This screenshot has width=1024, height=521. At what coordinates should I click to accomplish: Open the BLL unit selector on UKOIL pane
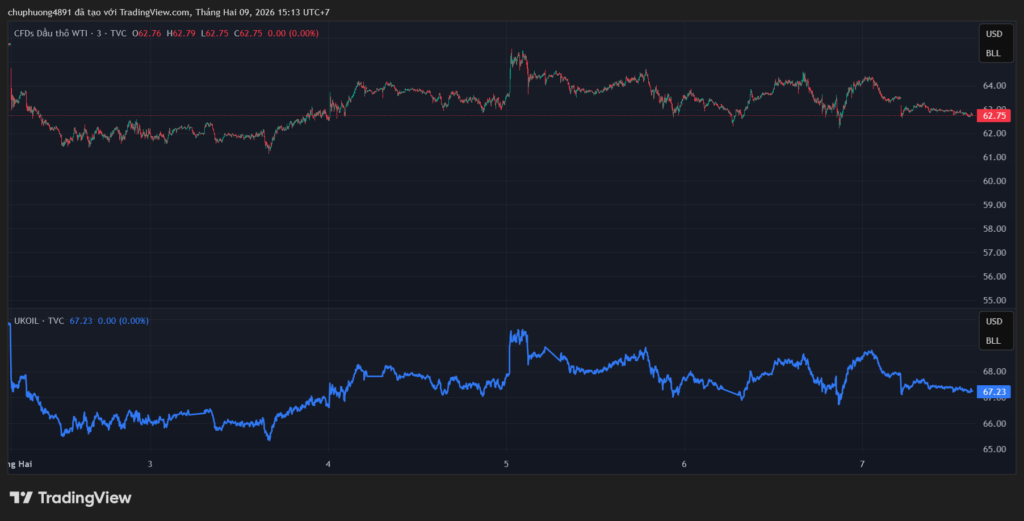point(993,341)
